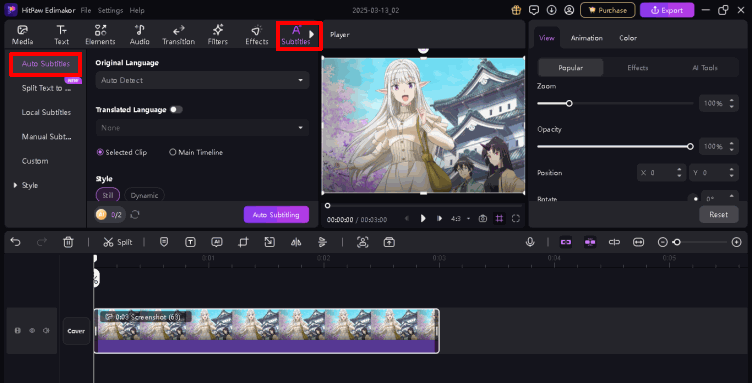Toggle the first purple link snapping icon

(x=566, y=242)
